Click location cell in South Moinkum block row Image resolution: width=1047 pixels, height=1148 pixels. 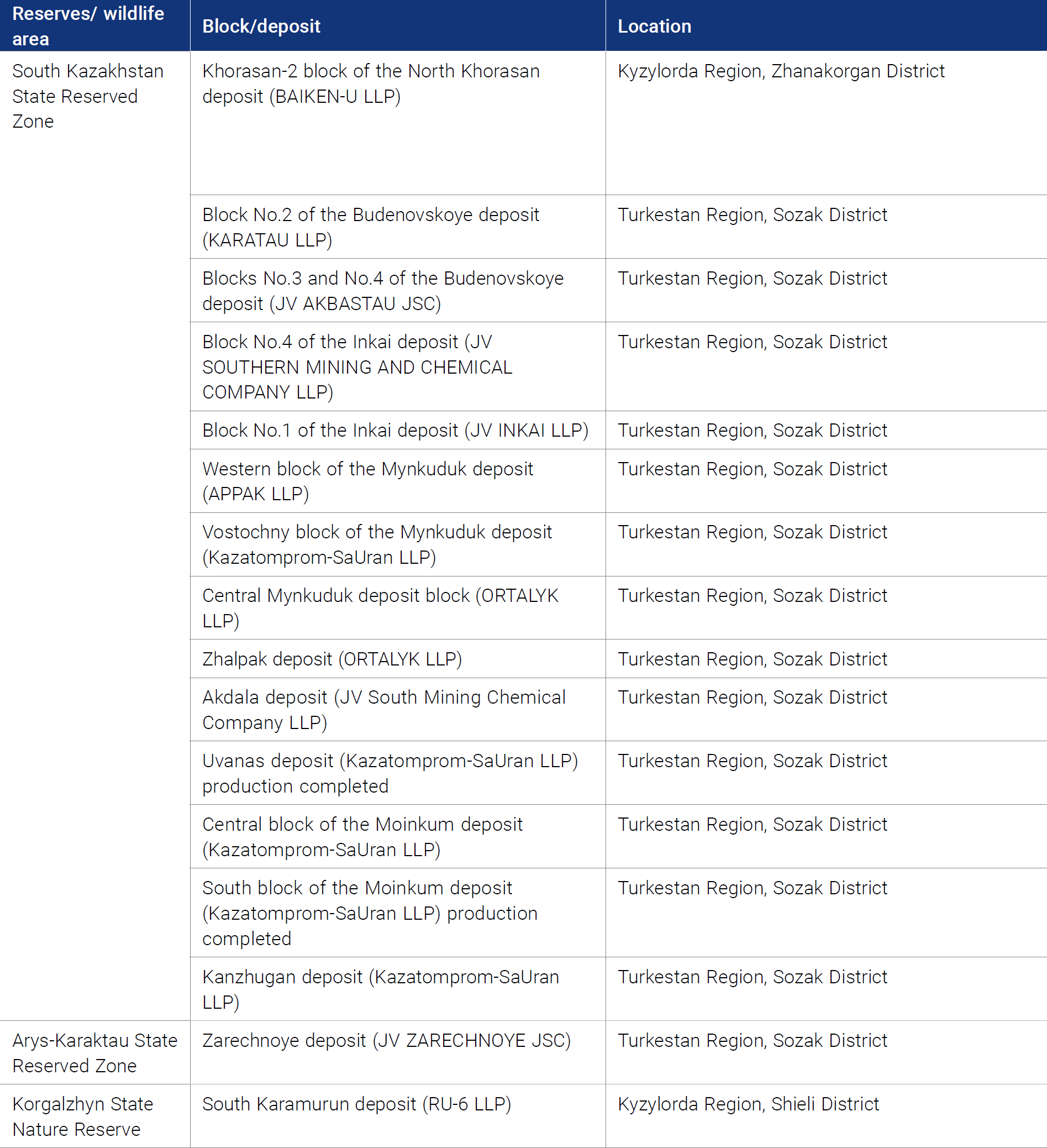826,913
